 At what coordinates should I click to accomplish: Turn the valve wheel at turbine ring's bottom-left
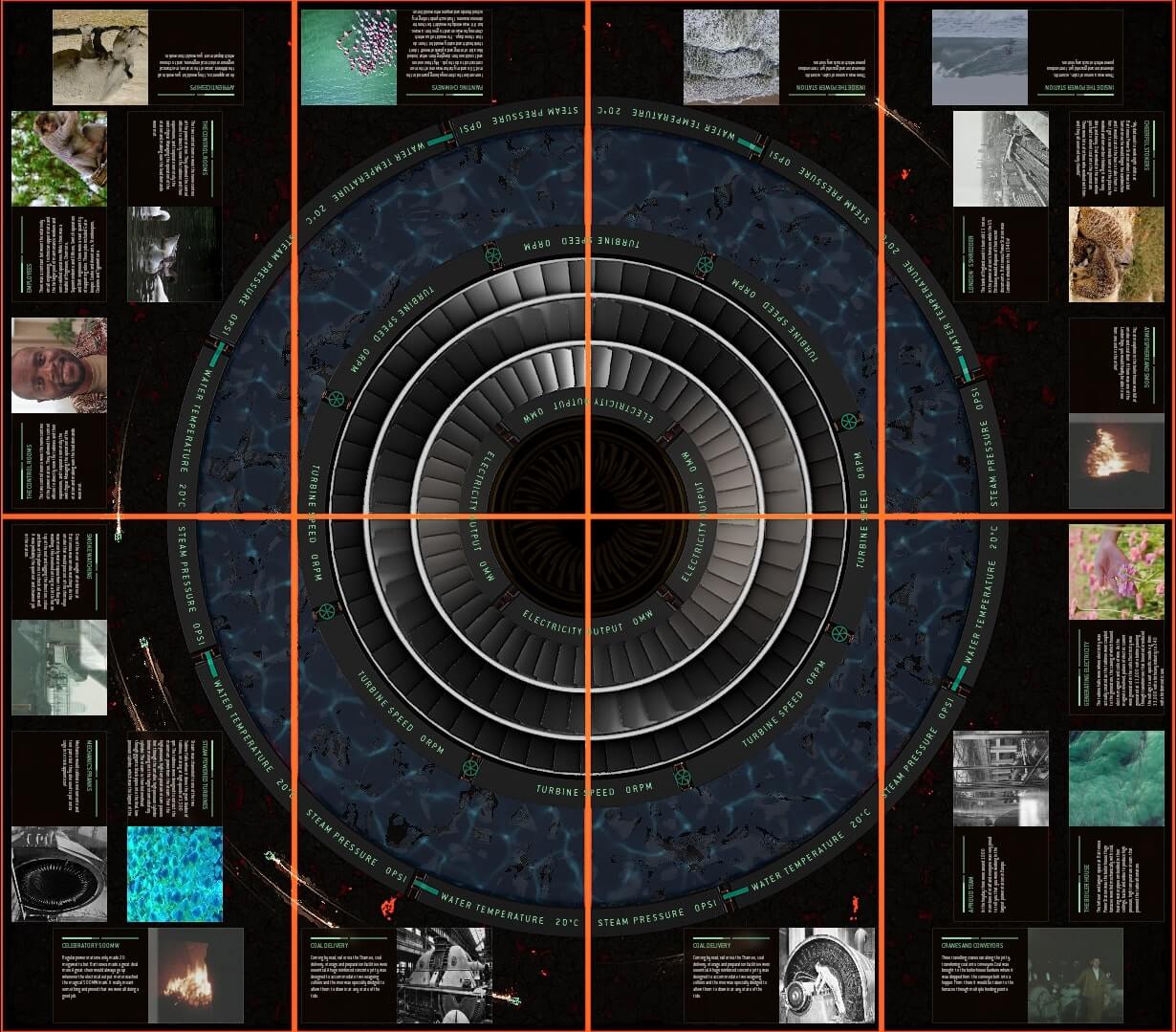(x=471, y=766)
